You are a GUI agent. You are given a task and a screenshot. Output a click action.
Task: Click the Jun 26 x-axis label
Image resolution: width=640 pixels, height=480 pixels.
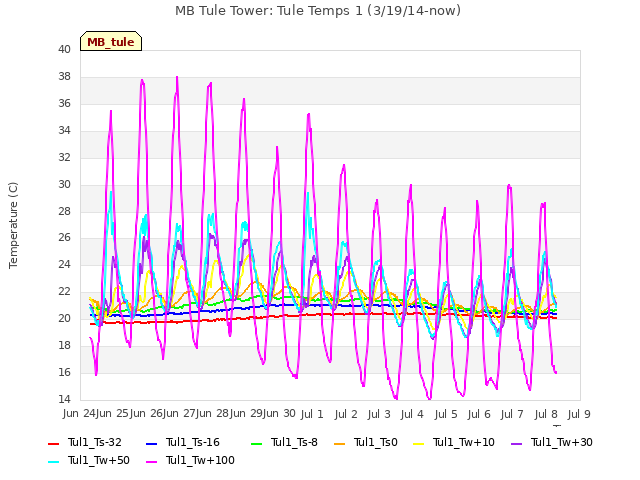coord(146,413)
